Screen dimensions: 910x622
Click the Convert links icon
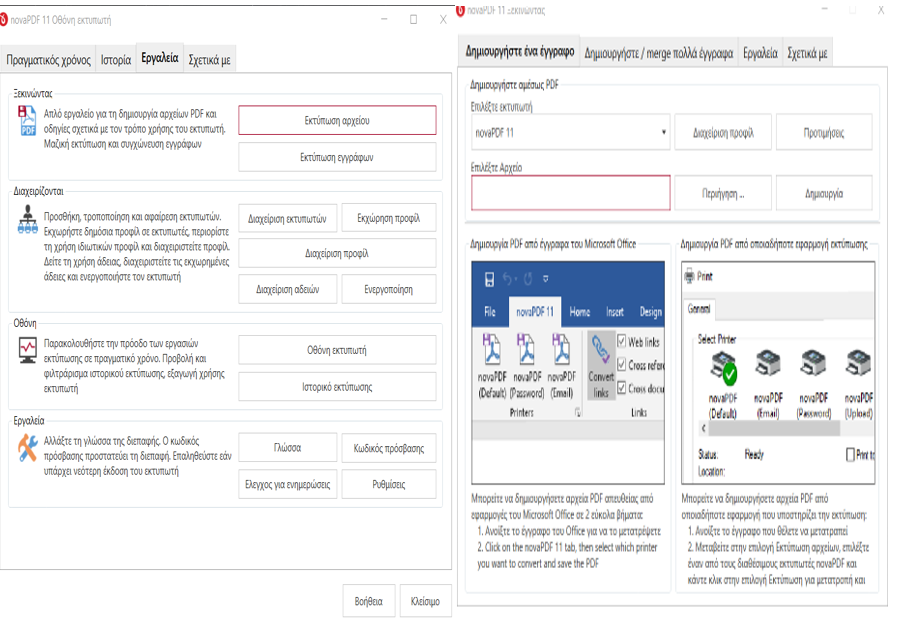click(x=601, y=366)
